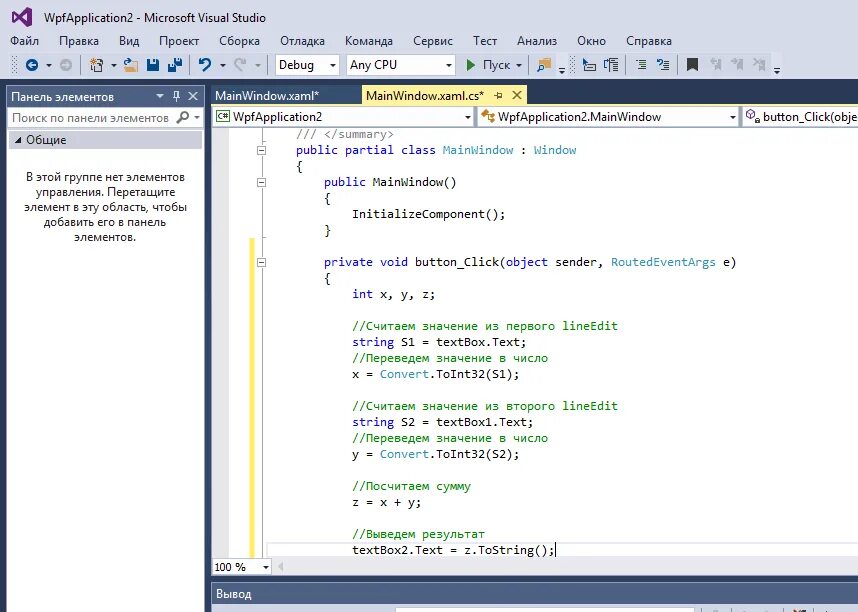Click the Вывод output panel header

coord(535,594)
